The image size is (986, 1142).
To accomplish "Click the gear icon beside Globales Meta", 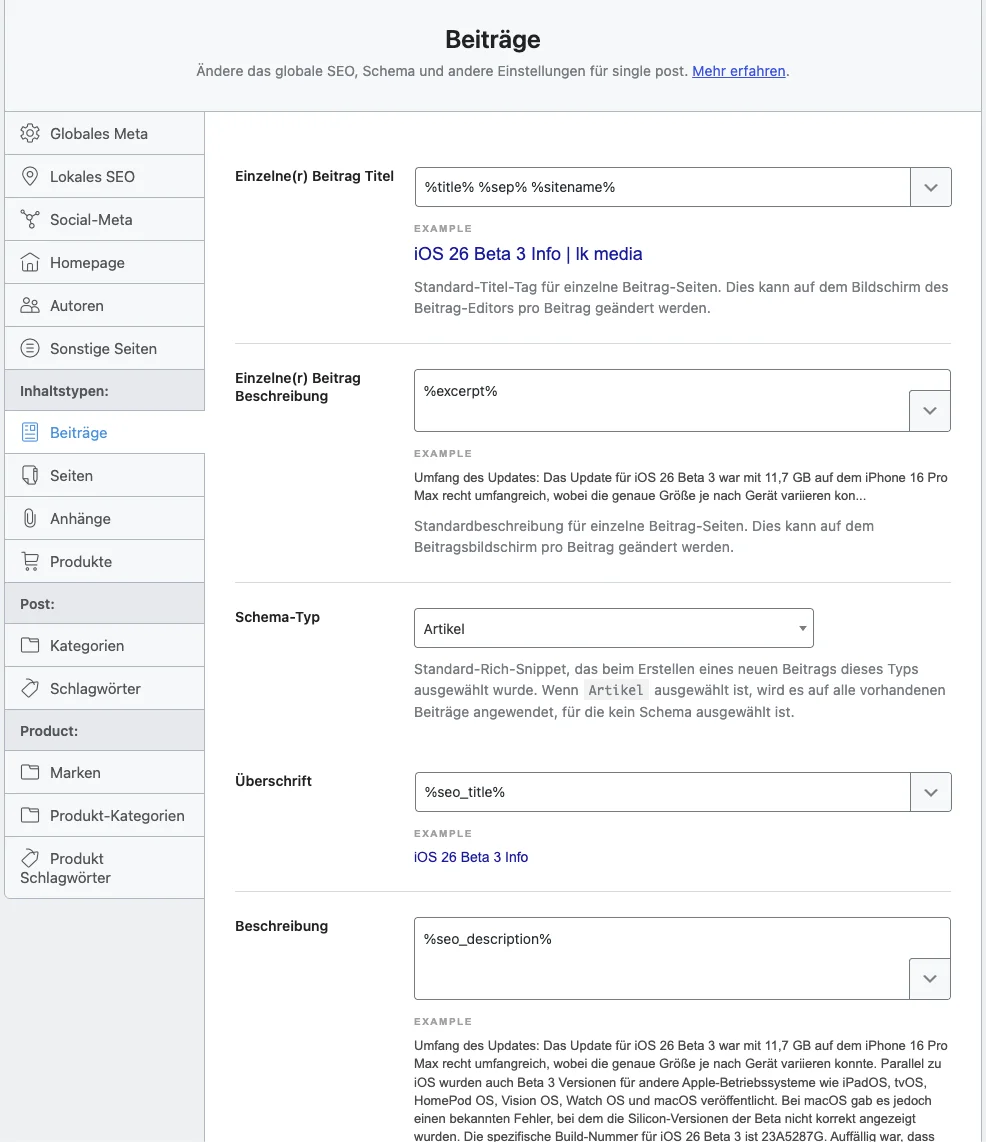I will 30,134.
